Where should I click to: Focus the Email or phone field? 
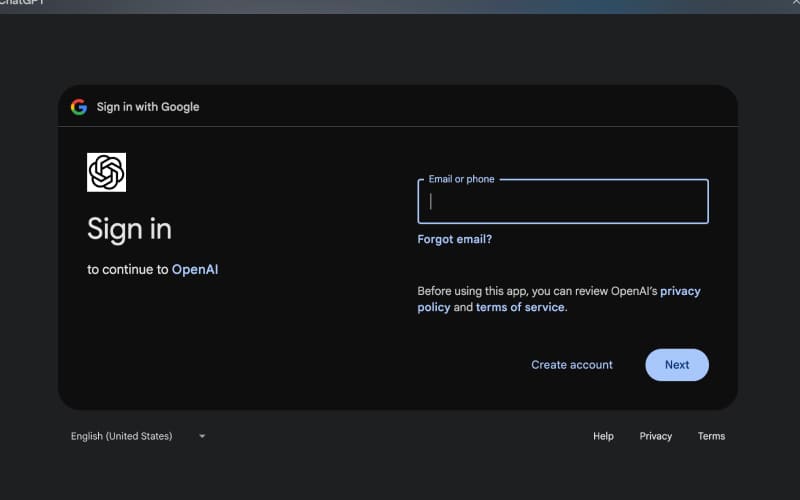[x=562, y=202]
